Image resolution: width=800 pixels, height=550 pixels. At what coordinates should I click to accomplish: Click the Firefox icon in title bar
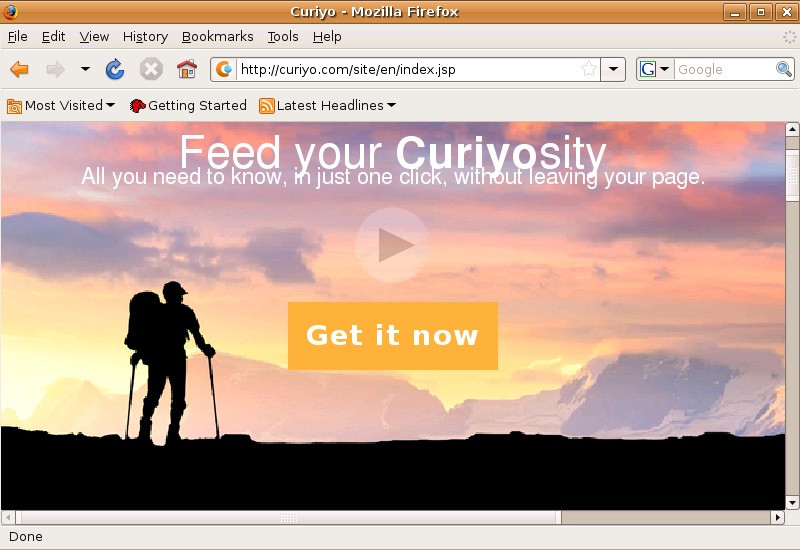pyautogui.click(x=10, y=11)
